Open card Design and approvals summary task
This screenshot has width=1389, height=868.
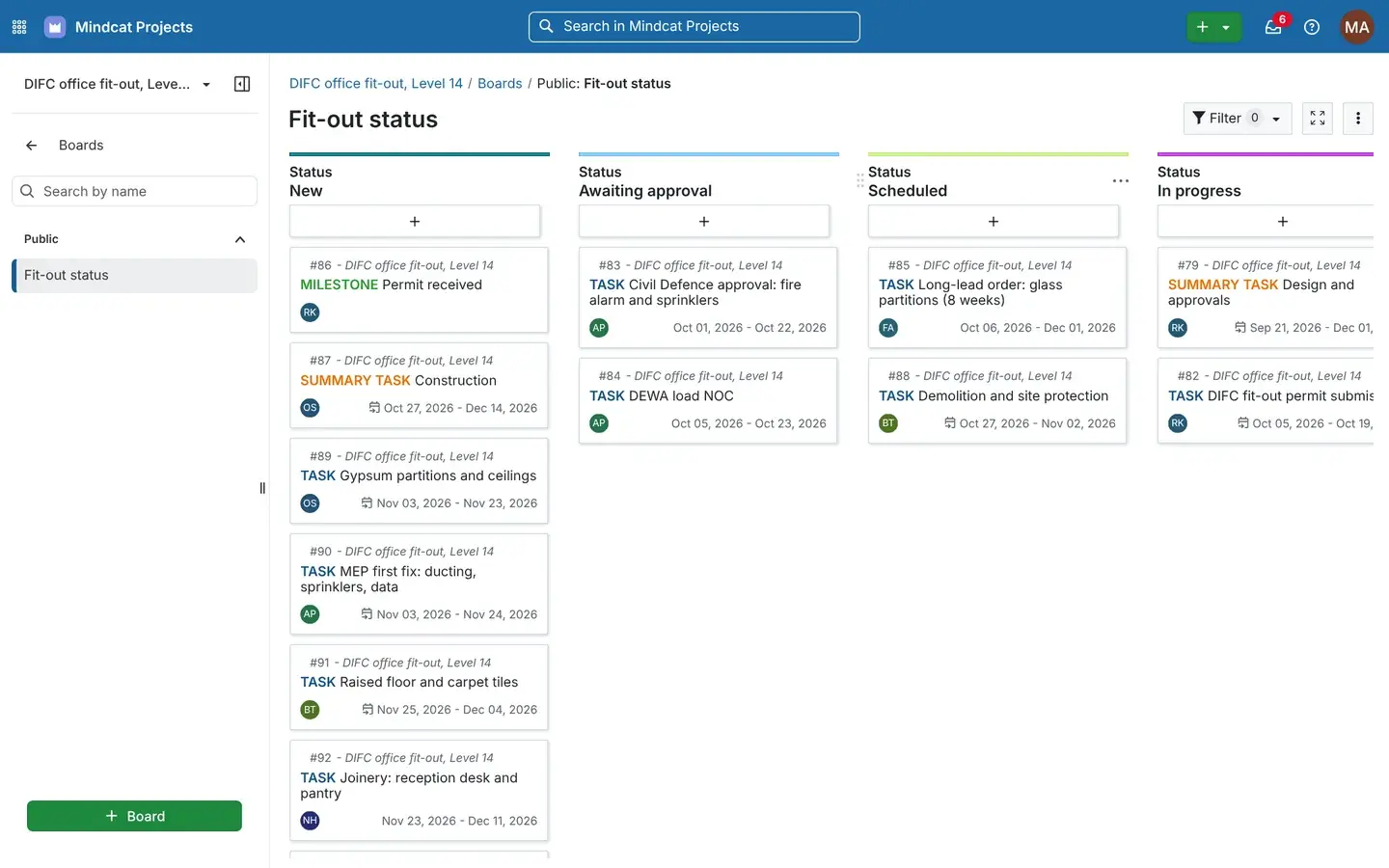coord(1266,298)
